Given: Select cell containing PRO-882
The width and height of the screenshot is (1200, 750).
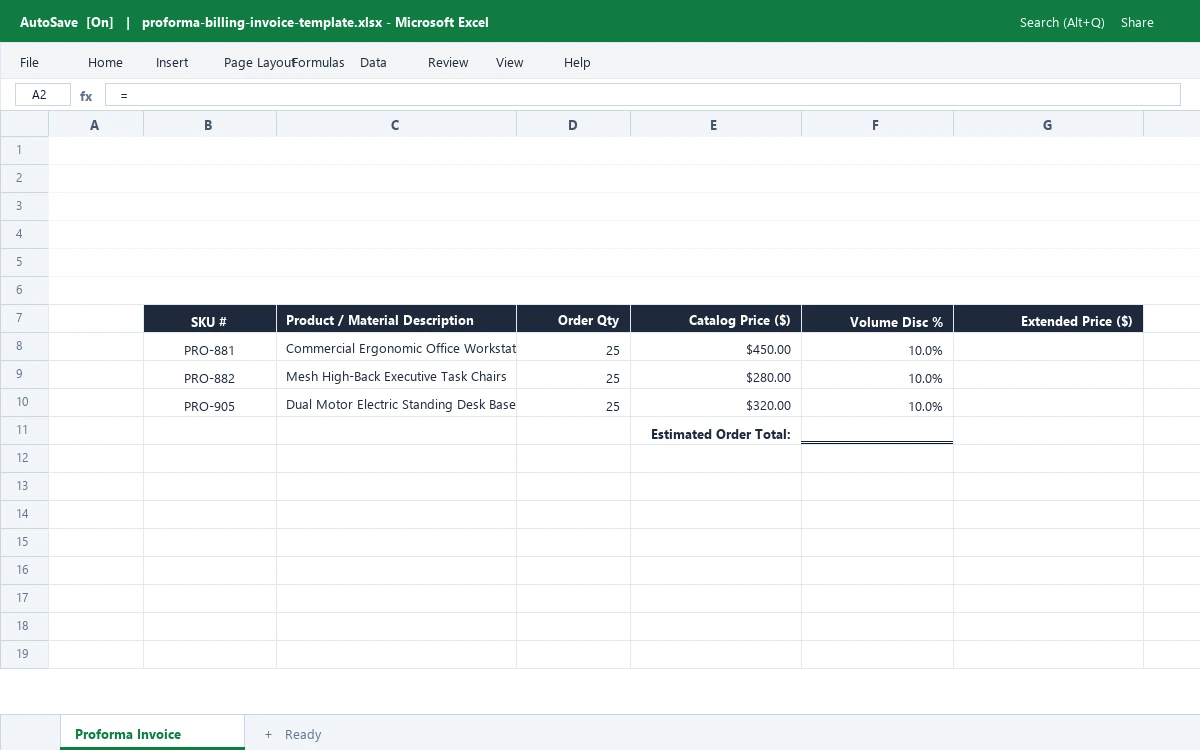Looking at the screenshot, I should pyautogui.click(x=210, y=375).
